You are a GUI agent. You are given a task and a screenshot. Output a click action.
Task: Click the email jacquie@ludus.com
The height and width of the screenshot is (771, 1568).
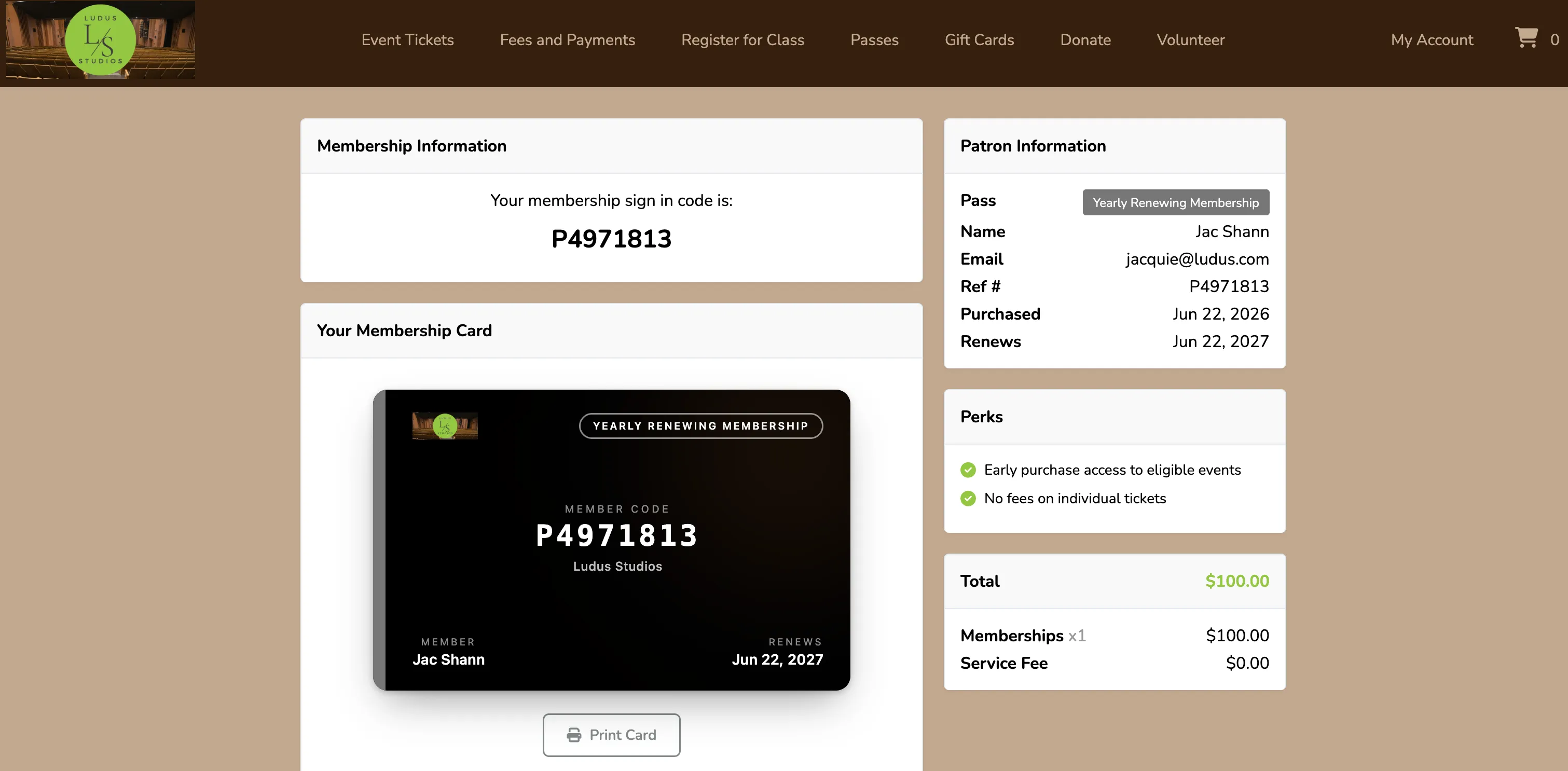1198,258
